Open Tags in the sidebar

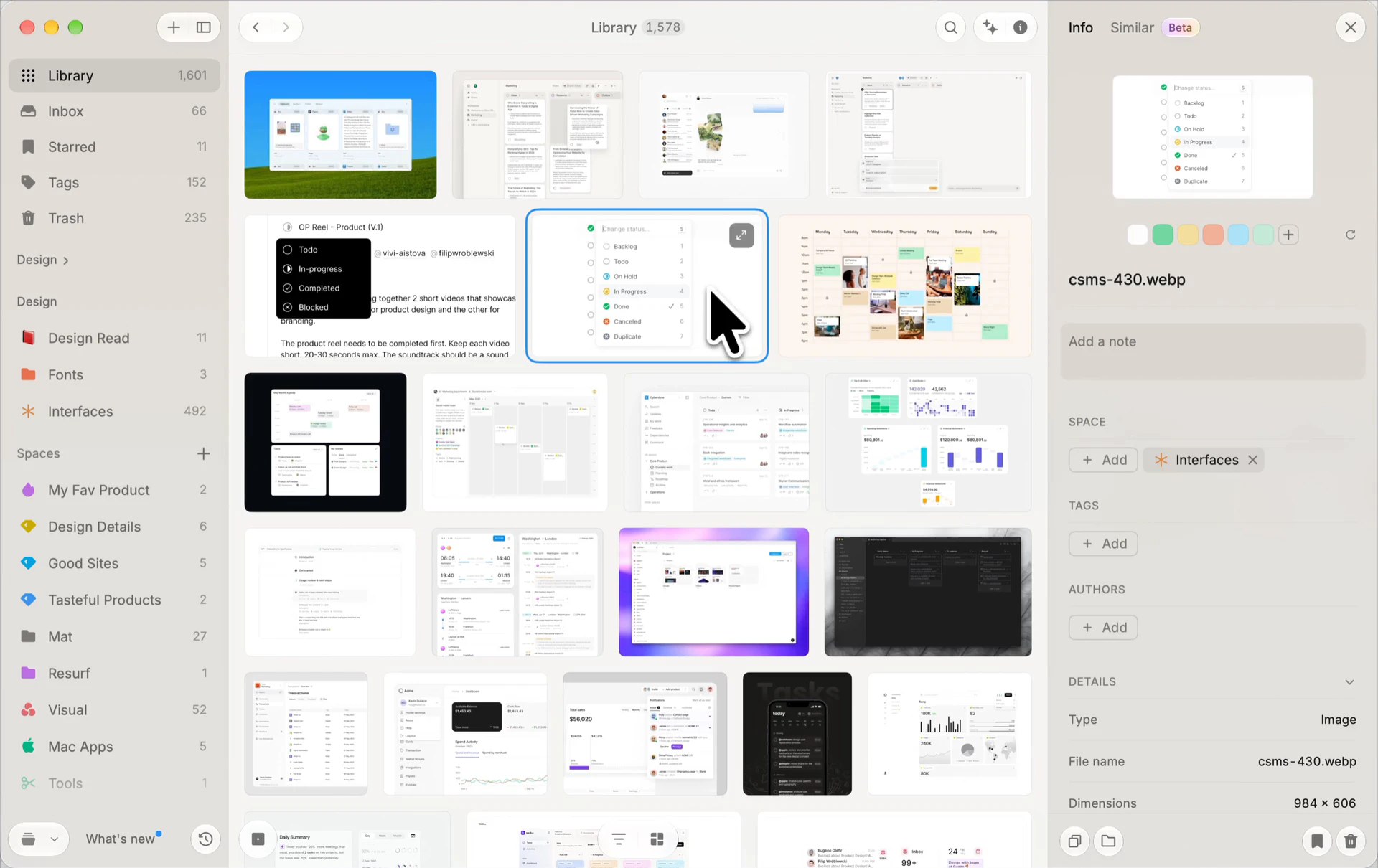(x=114, y=182)
